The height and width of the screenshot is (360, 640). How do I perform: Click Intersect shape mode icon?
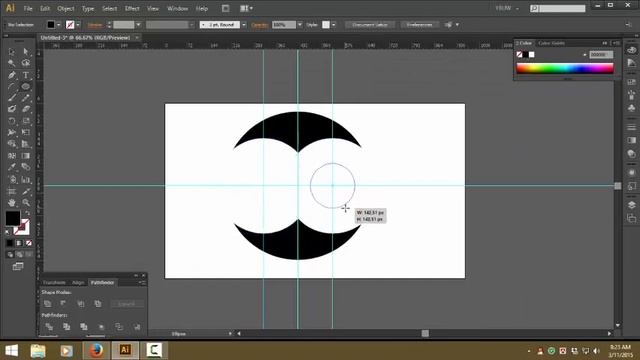pyautogui.click(x=80, y=304)
